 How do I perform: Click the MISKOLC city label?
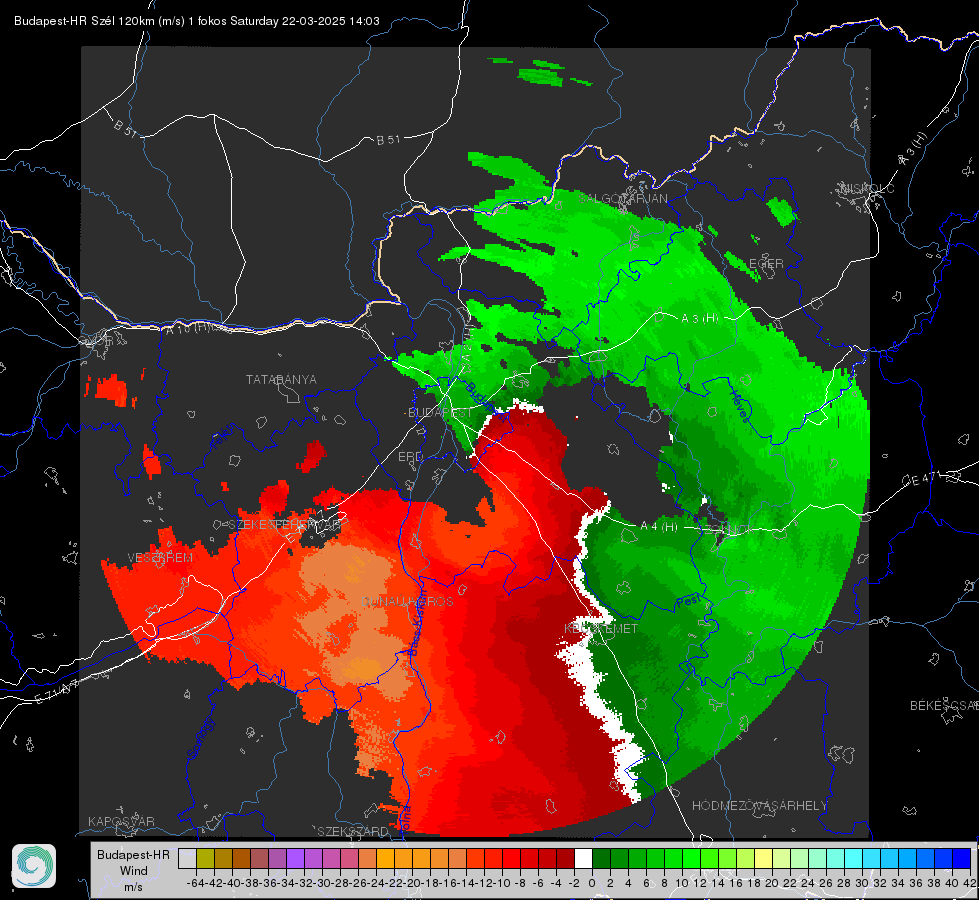point(867,188)
